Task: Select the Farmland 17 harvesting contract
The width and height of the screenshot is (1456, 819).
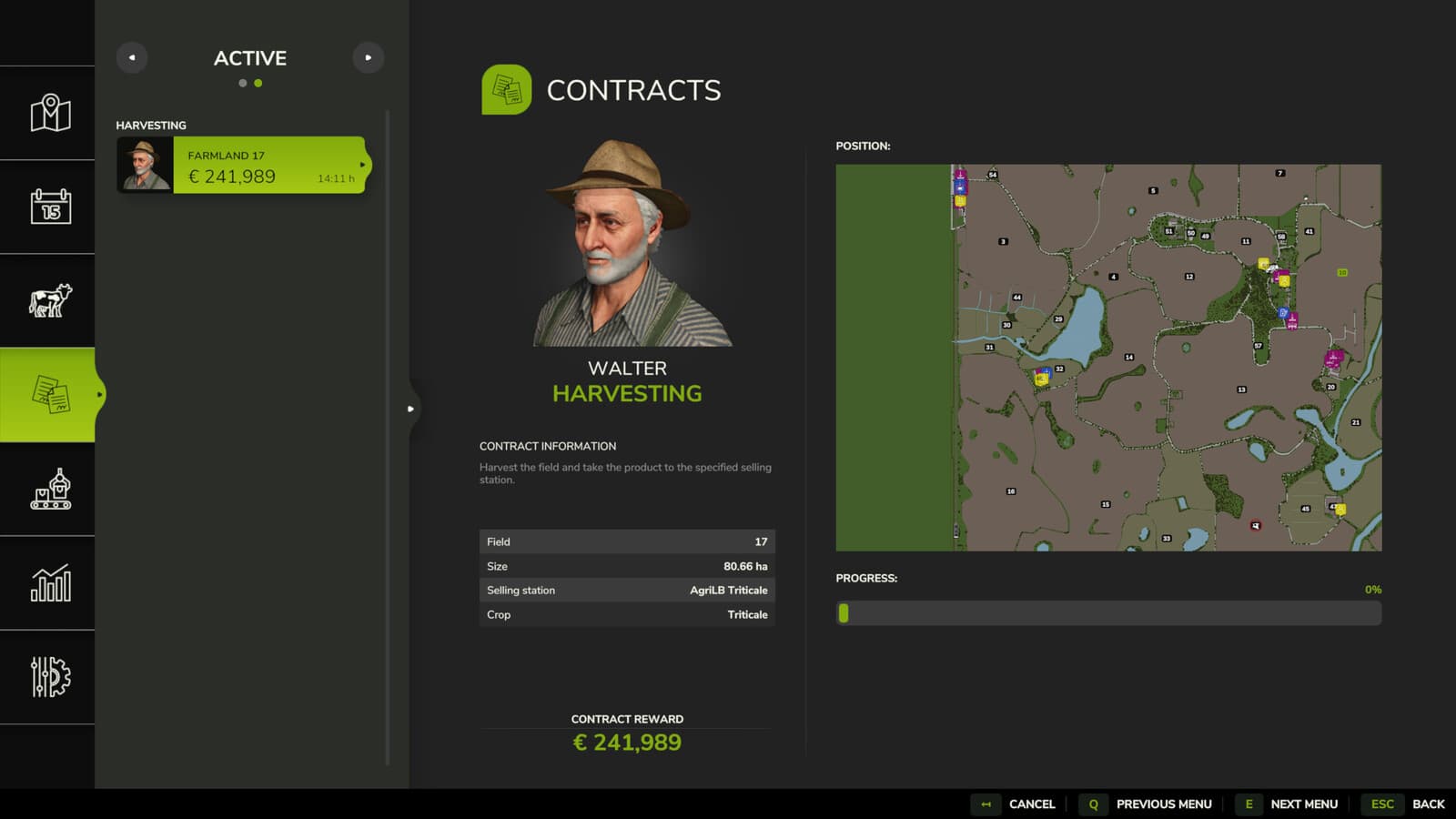Action: [242, 165]
